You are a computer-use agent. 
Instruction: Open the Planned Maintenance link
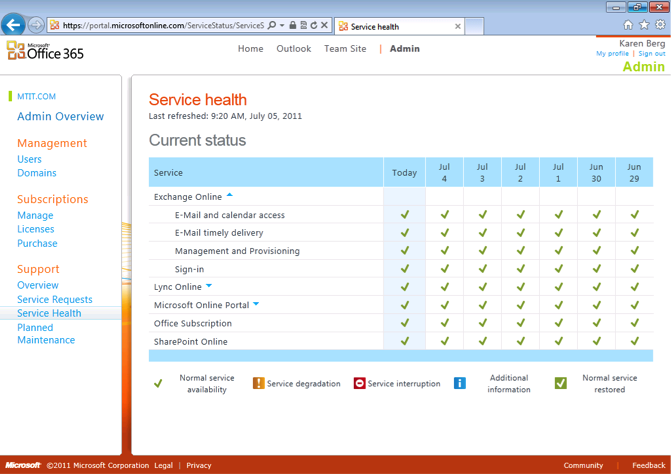(46, 334)
